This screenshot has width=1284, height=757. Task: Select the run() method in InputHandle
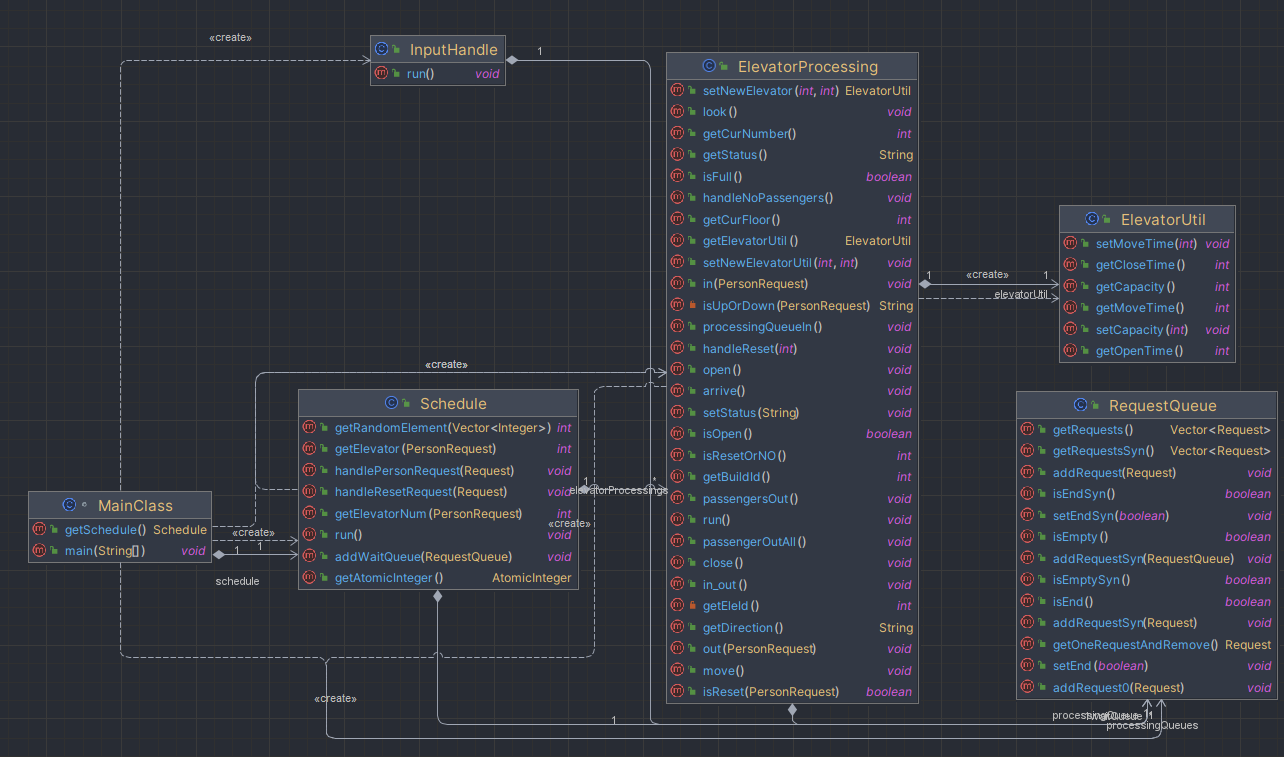click(x=437, y=73)
